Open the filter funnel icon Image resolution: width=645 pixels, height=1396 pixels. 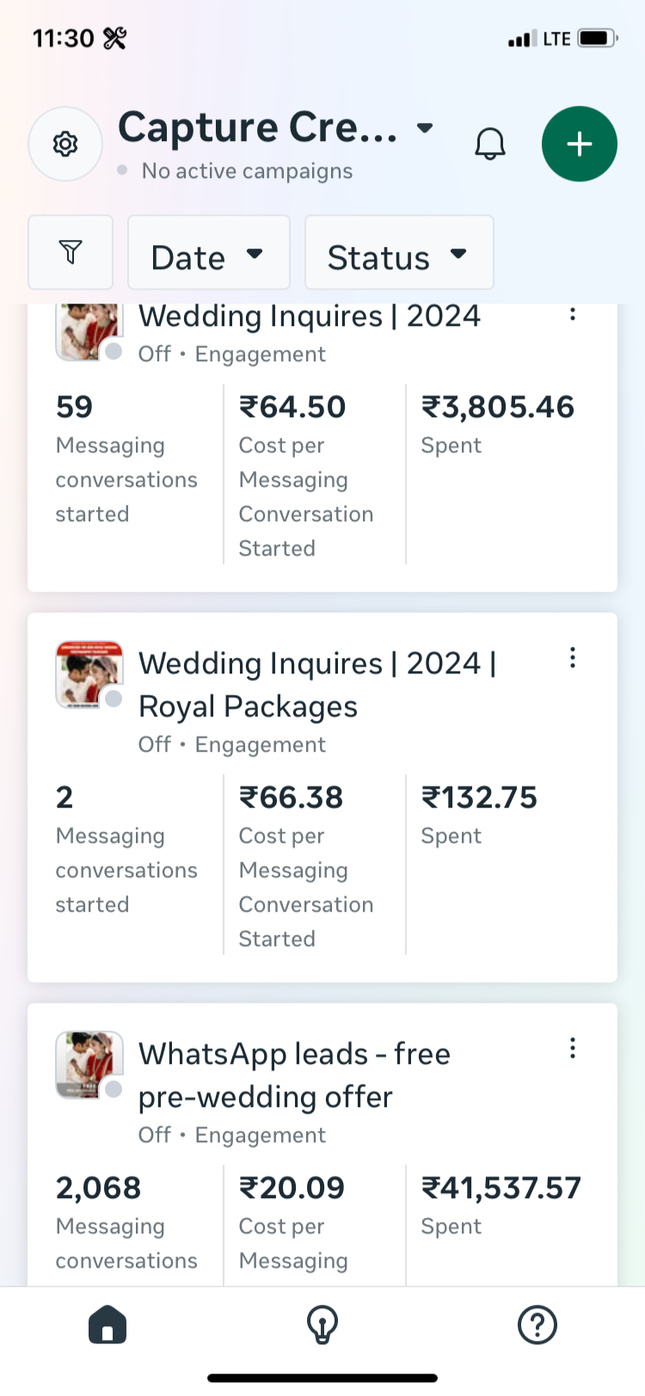[70, 252]
